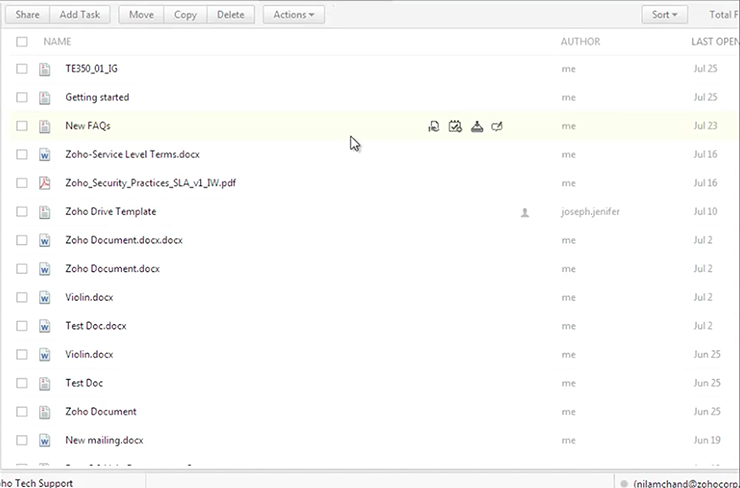The height and width of the screenshot is (488, 740).
Task: Click the download icon on New FAQs row
Action: (x=477, y=126)
